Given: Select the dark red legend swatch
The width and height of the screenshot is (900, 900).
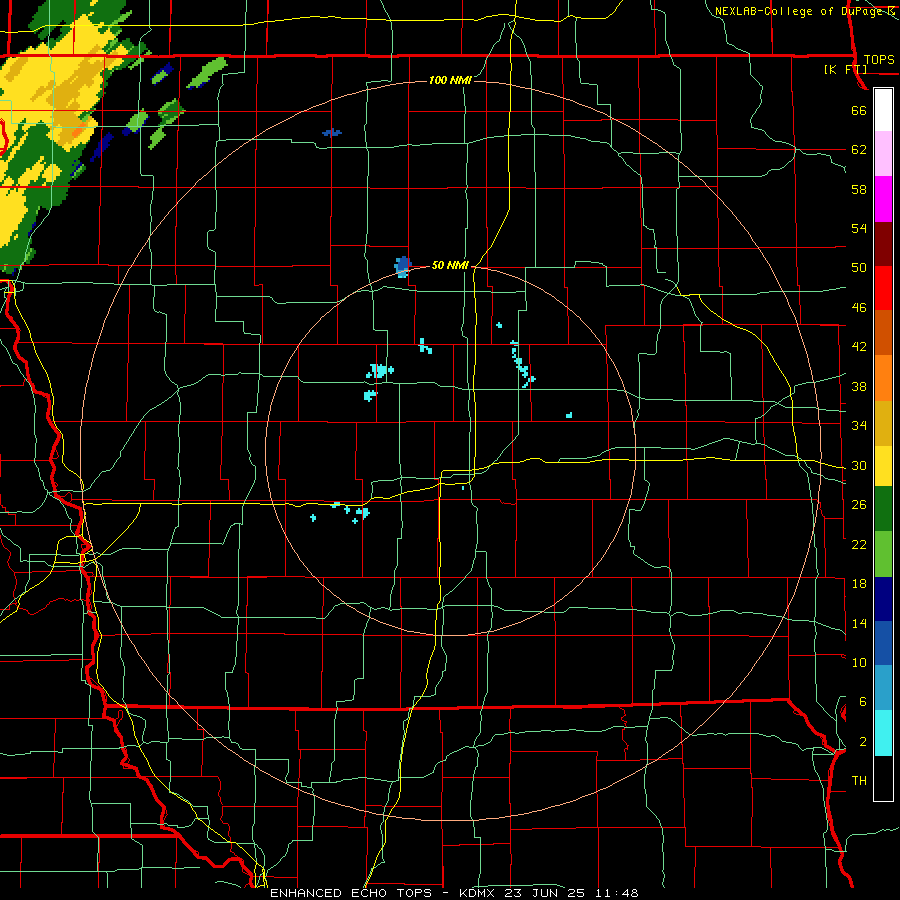Looking at the screenshot, I should click(883, 245).
